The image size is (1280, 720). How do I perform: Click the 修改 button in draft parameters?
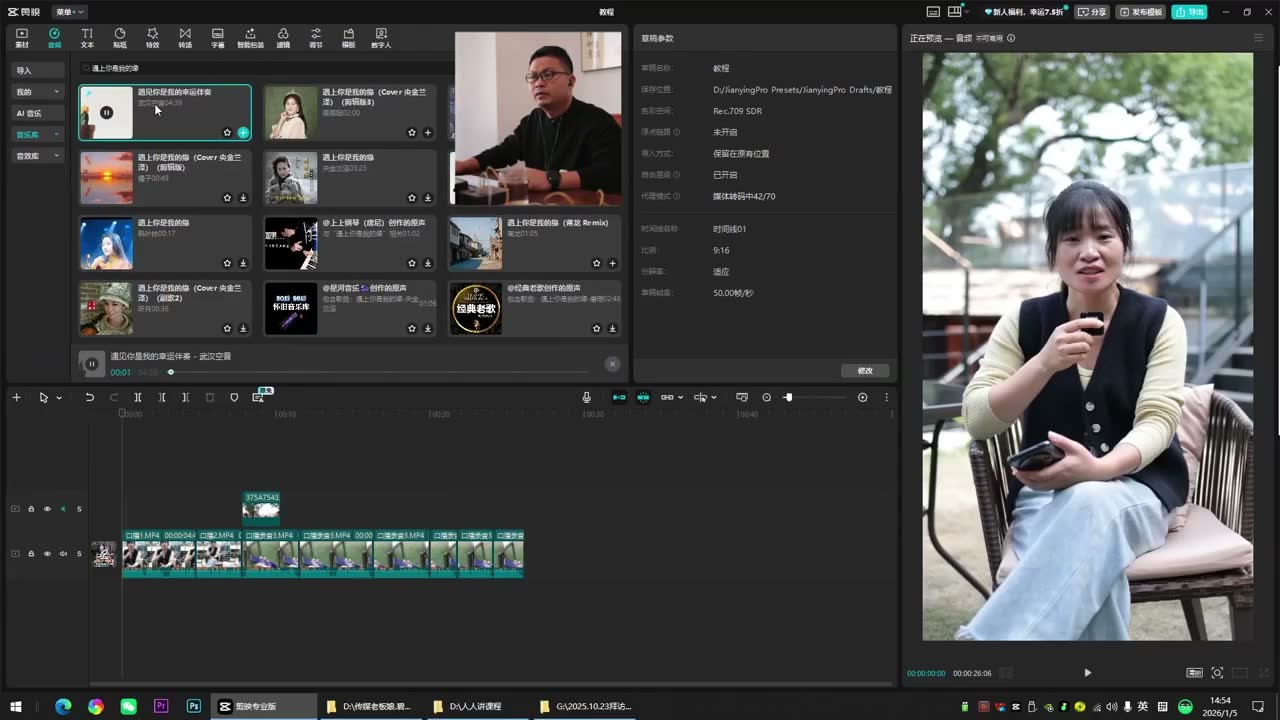(x=865, y=370)
